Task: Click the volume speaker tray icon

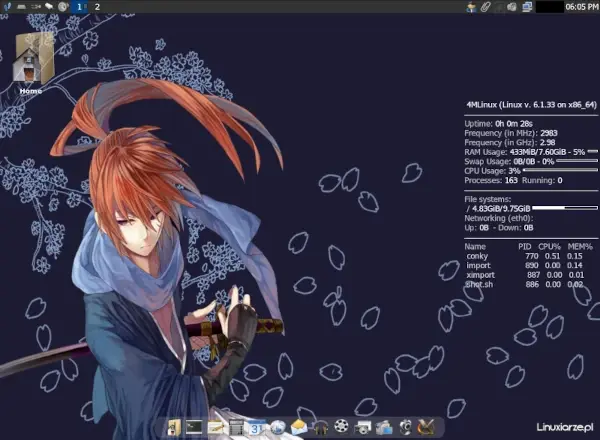Action: coord(512,7)
